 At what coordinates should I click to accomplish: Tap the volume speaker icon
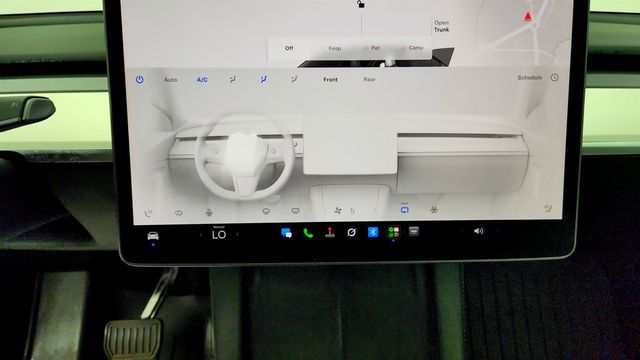tap(479, 231)
